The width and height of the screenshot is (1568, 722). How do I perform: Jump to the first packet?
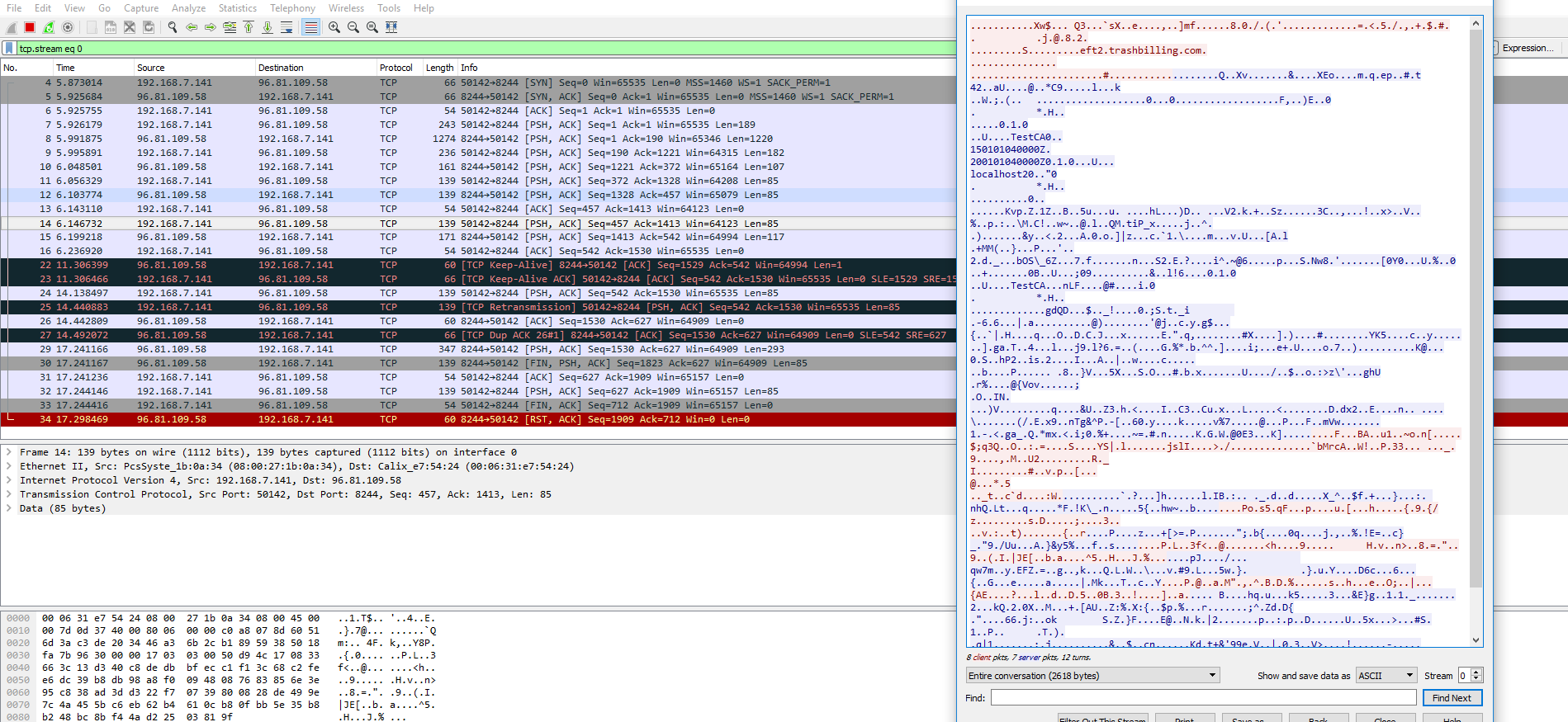pos(249,27)
